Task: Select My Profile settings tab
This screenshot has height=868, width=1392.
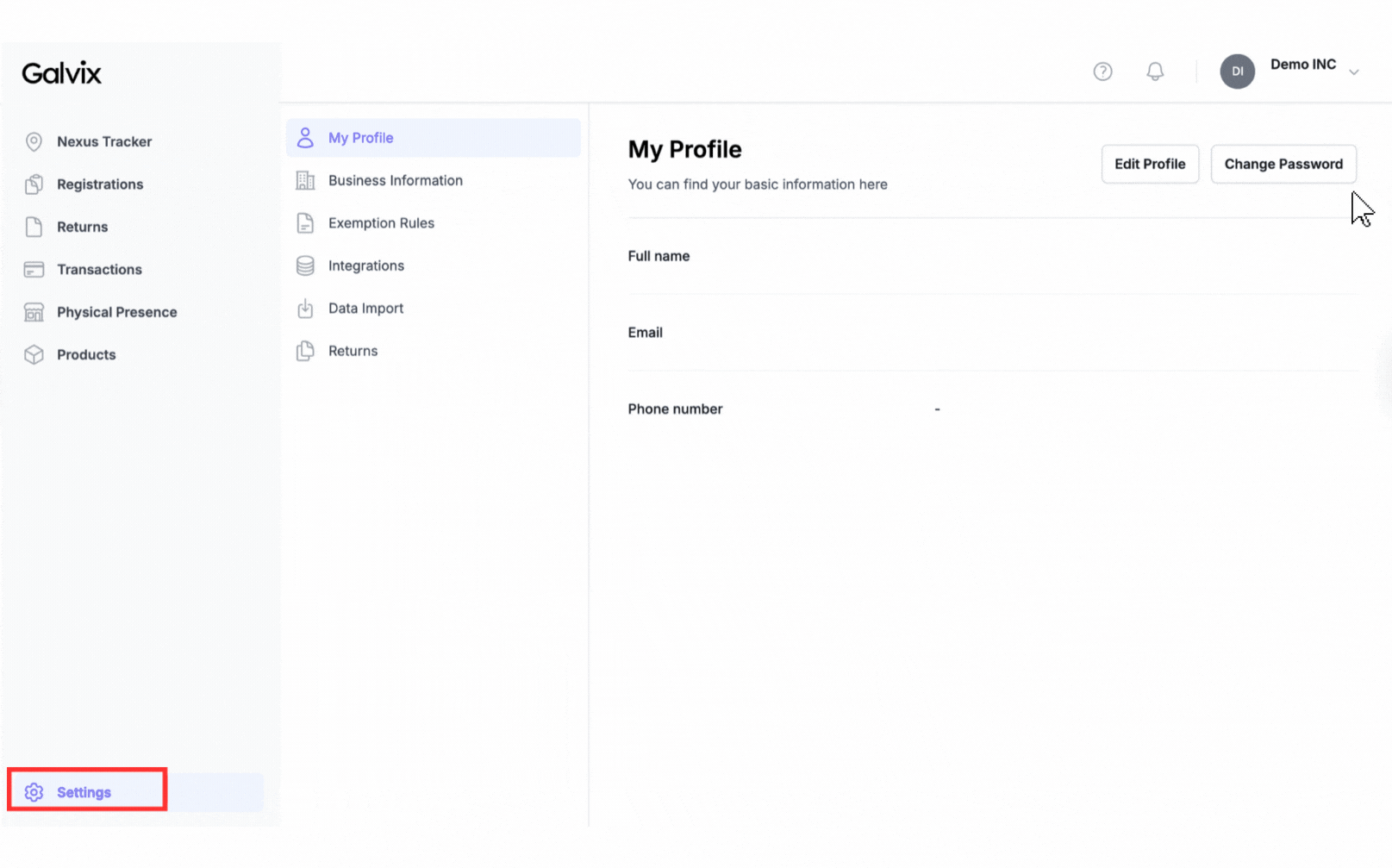Action: [x=433, y=138]
